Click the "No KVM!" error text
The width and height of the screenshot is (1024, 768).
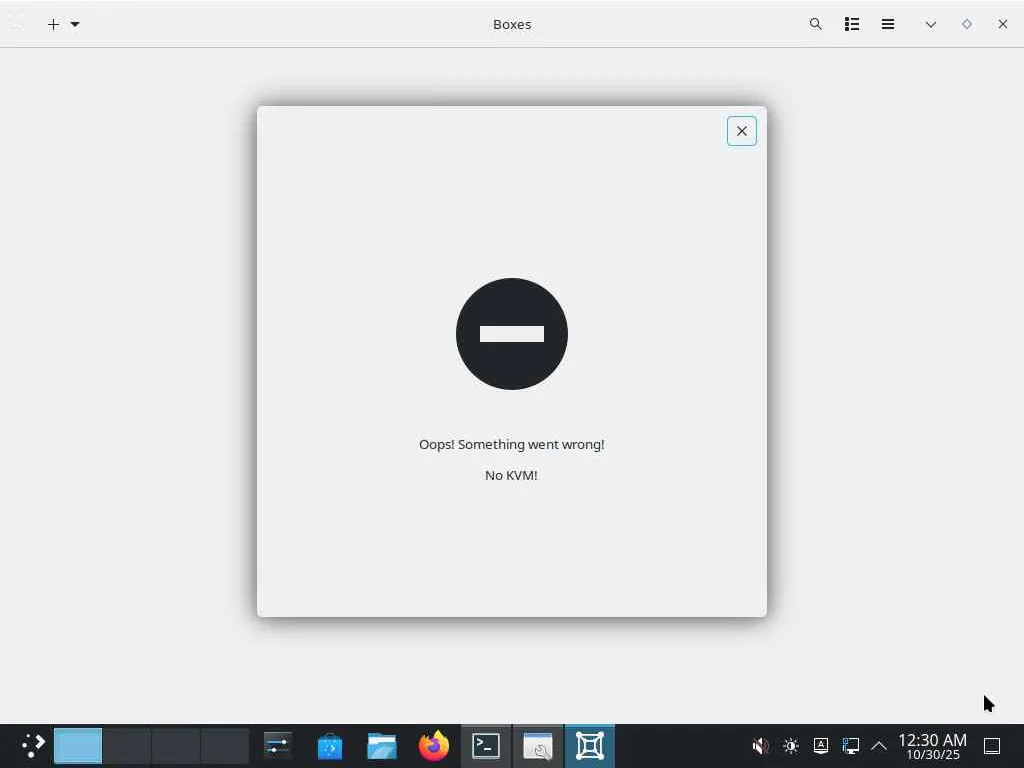pos(511,475)
